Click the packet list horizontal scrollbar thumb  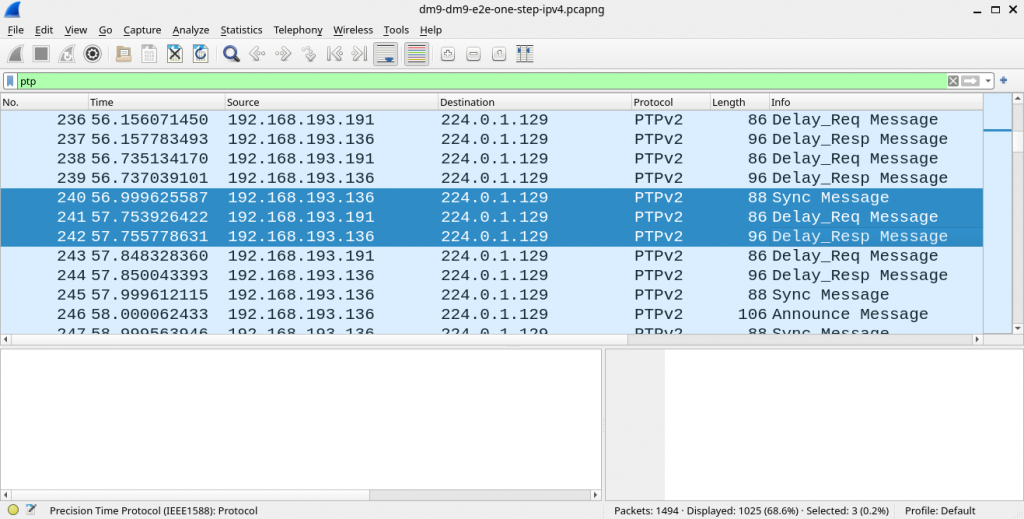[319, 339]
